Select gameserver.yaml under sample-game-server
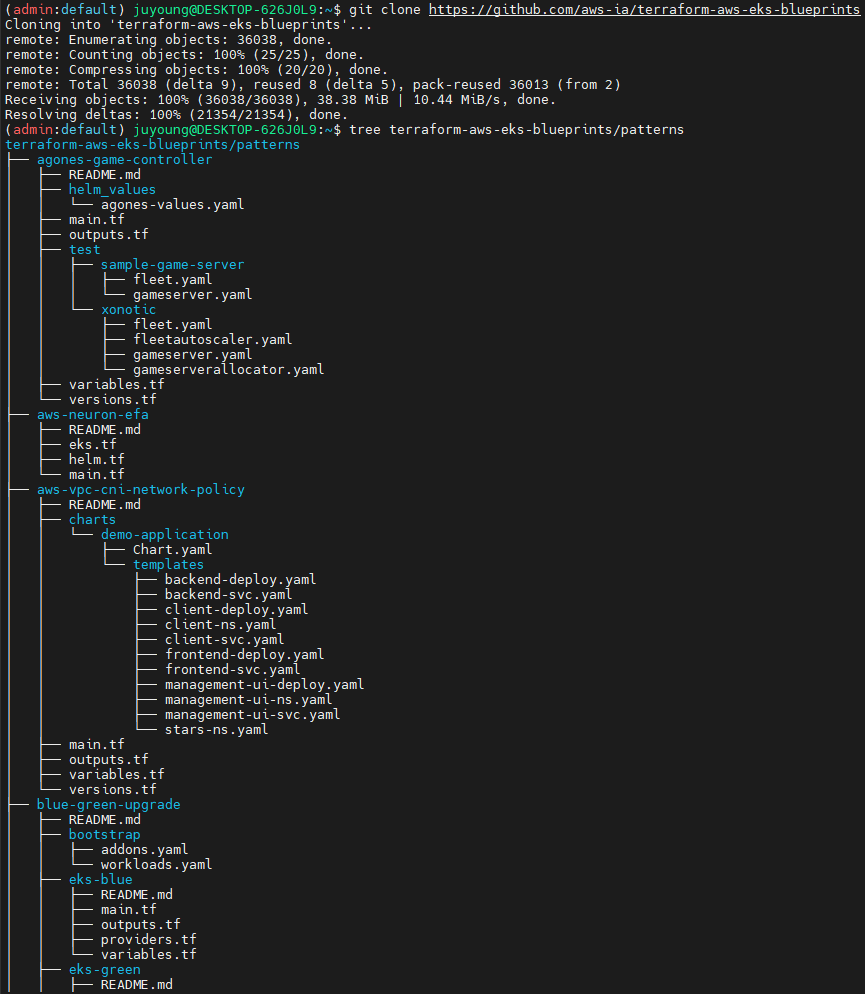This screenshot has height=994, width=865. [193, 295]
